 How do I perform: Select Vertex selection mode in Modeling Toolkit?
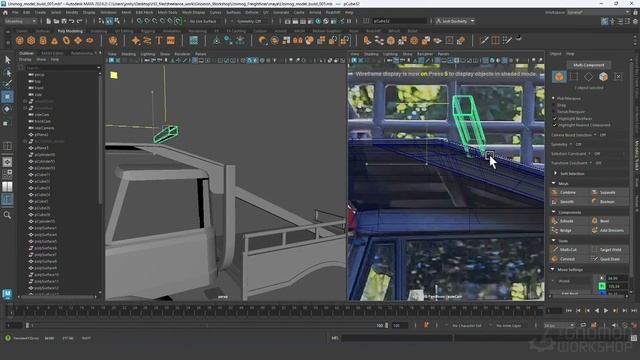(574, 76)
